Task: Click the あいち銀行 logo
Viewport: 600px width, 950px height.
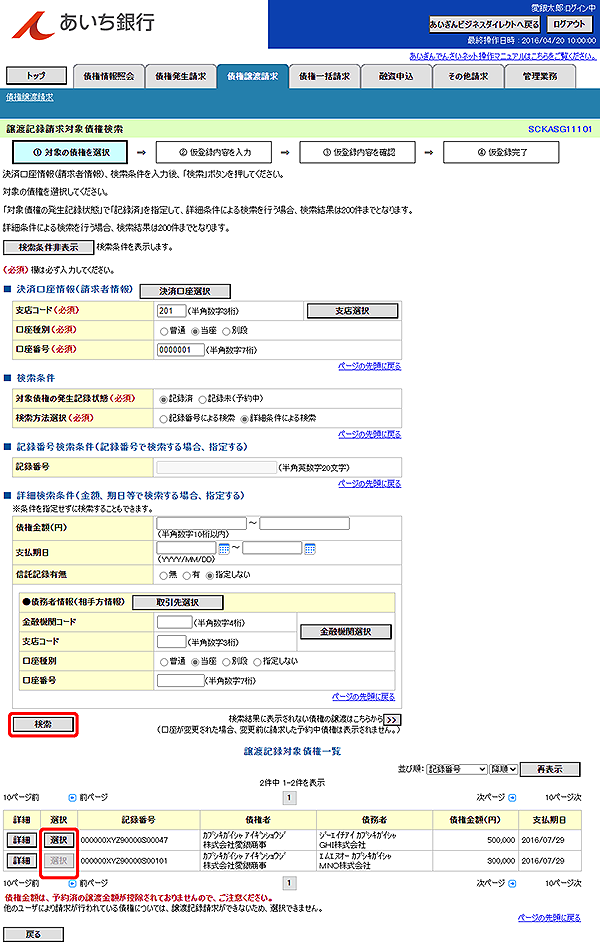Action: 84,24
